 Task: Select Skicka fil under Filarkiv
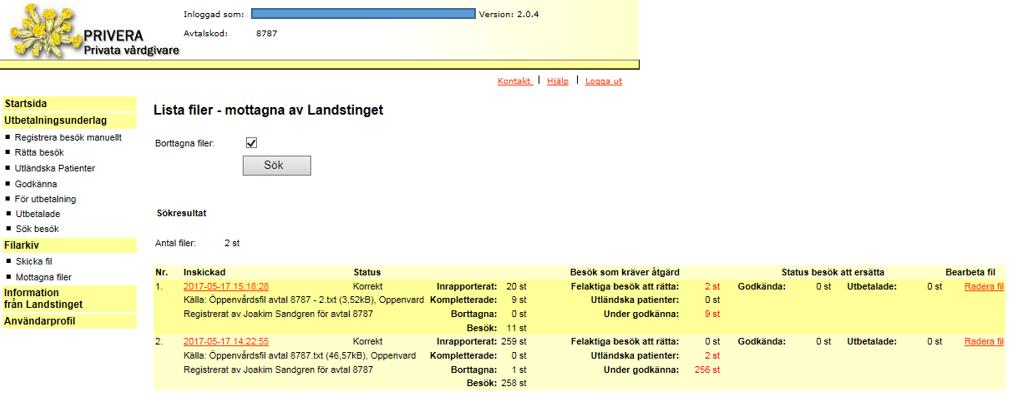point(34,261)
